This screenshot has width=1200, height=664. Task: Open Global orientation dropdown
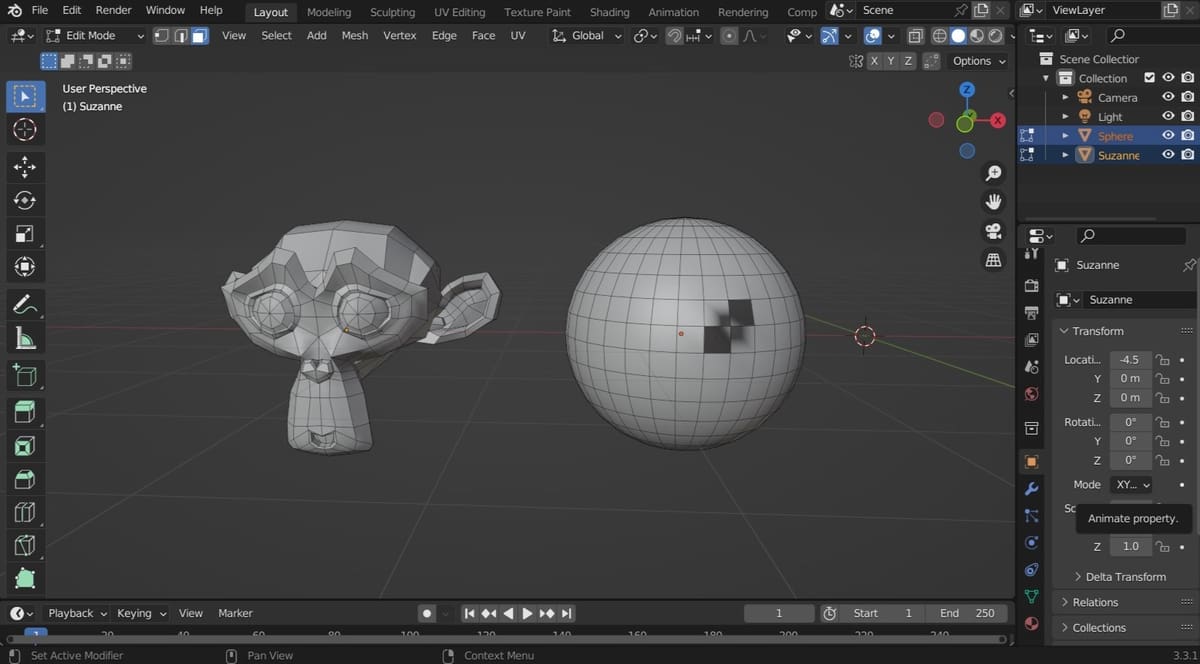587,35
